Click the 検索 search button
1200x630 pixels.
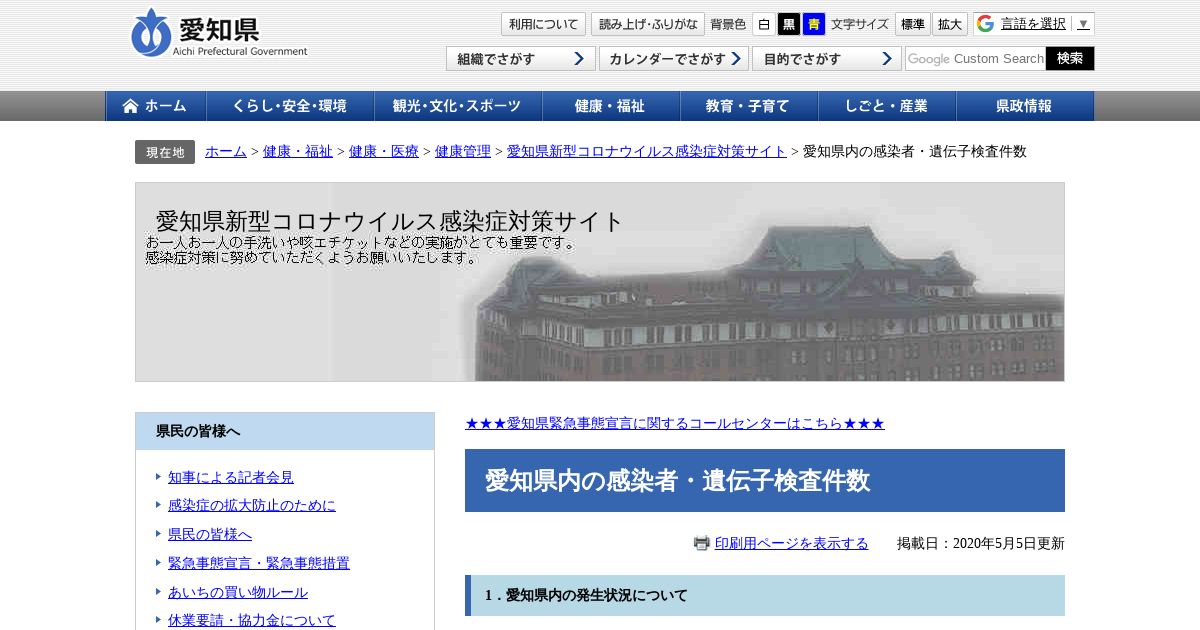coord(1070,59)
